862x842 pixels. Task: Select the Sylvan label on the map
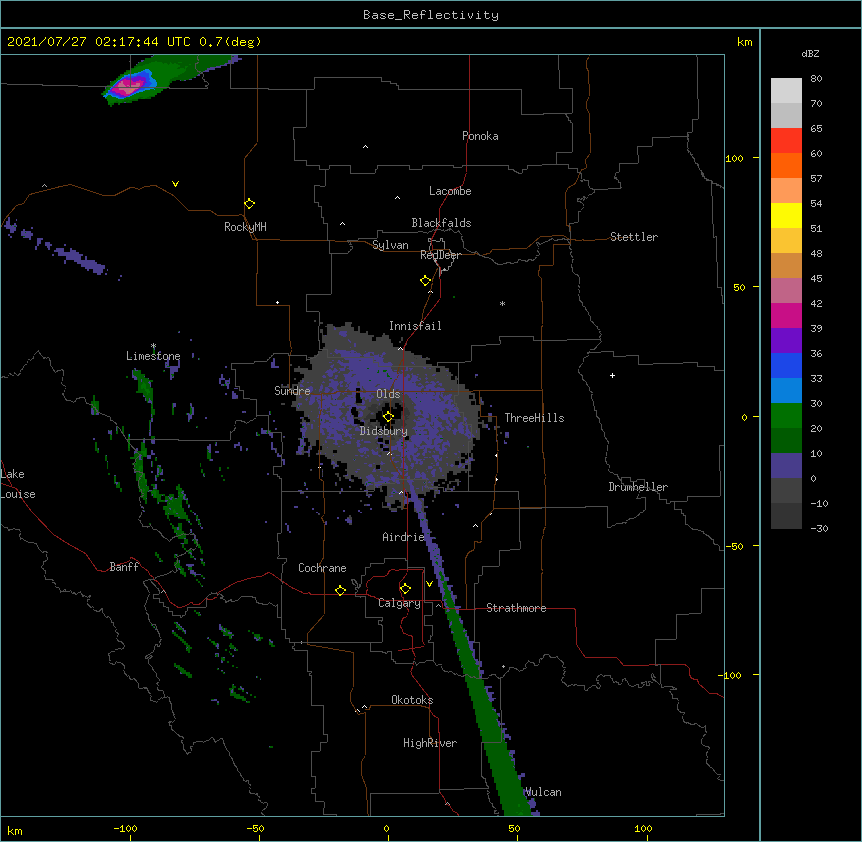pos(390,245)
